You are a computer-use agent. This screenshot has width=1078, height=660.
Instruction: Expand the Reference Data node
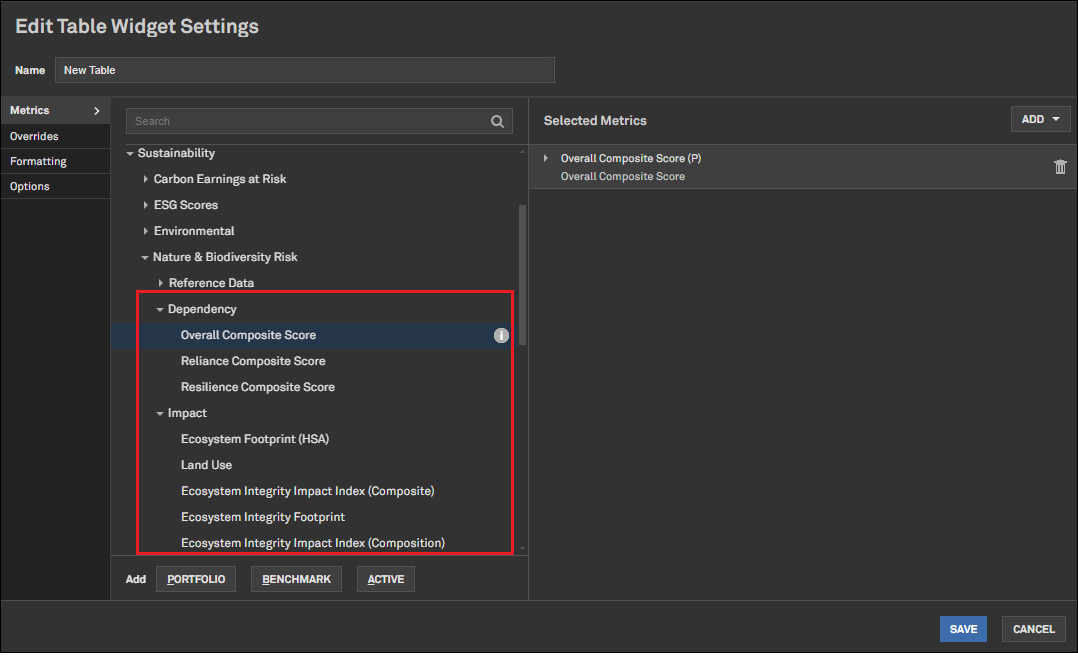(x=161, y=284)
